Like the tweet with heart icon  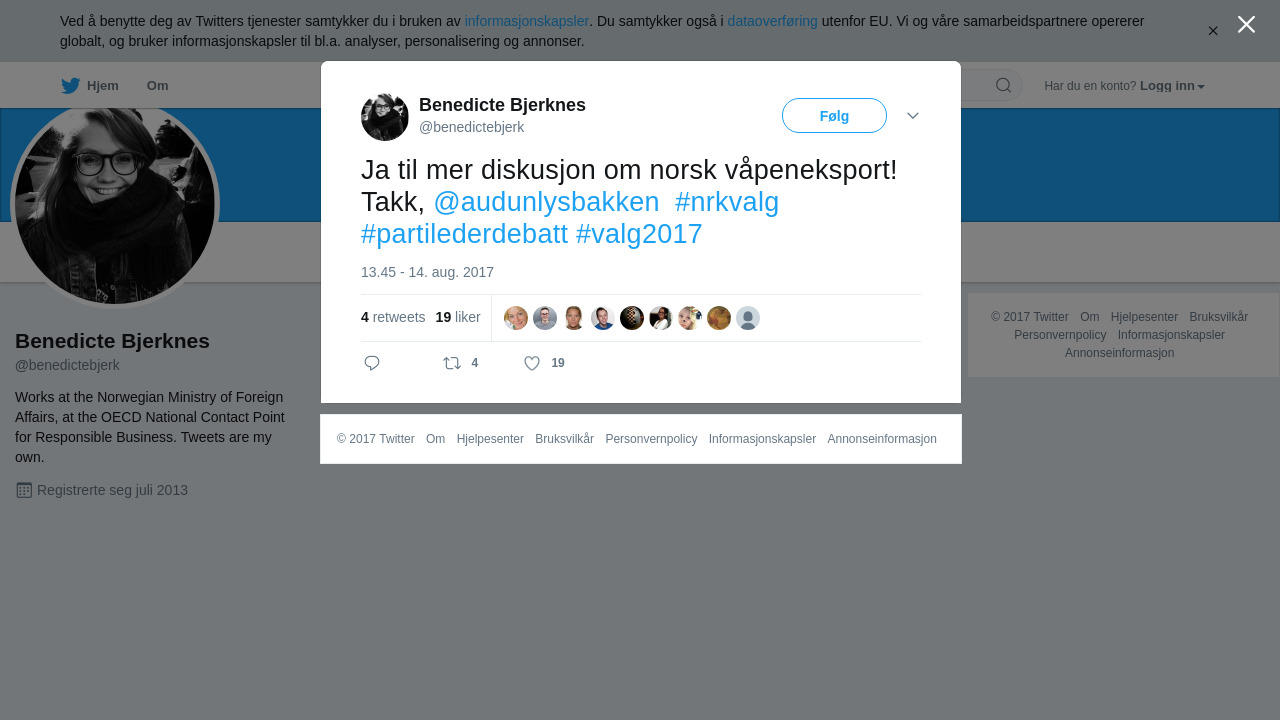point(532,363)
